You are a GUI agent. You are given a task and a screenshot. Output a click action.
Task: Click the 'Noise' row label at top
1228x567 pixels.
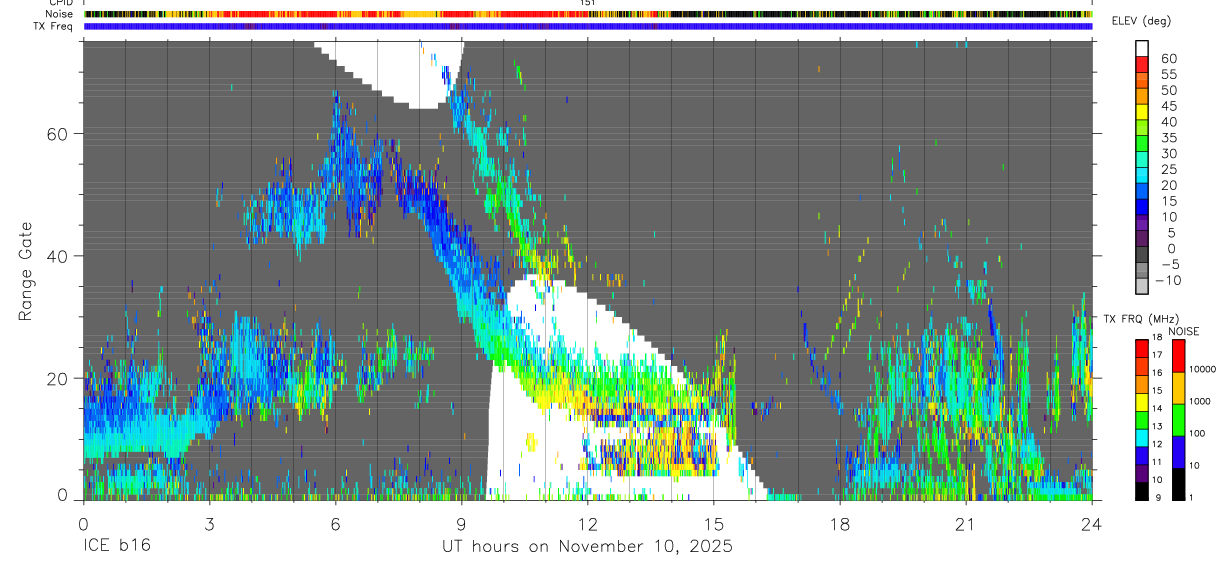60,14
